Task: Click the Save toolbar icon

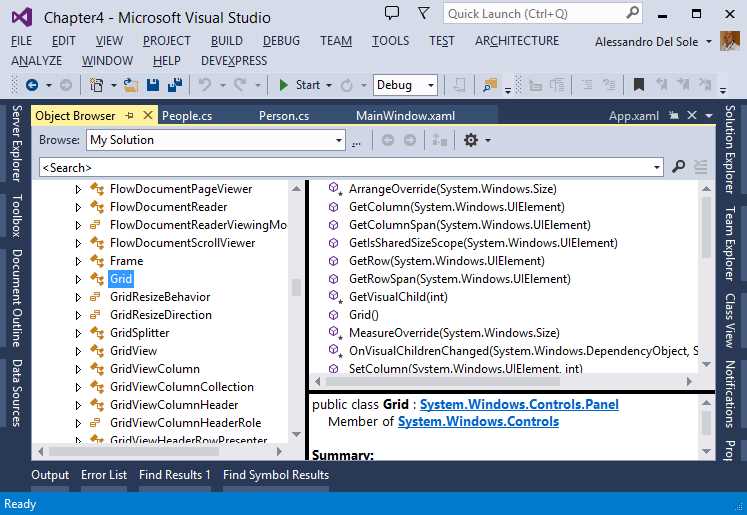Action: point(153,85)
